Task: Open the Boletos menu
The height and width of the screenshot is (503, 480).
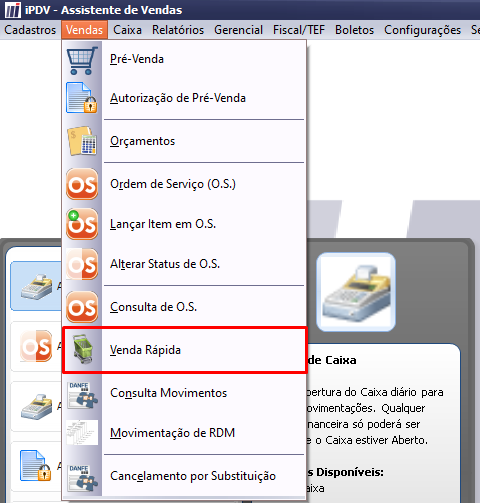Action: [354, 30]
